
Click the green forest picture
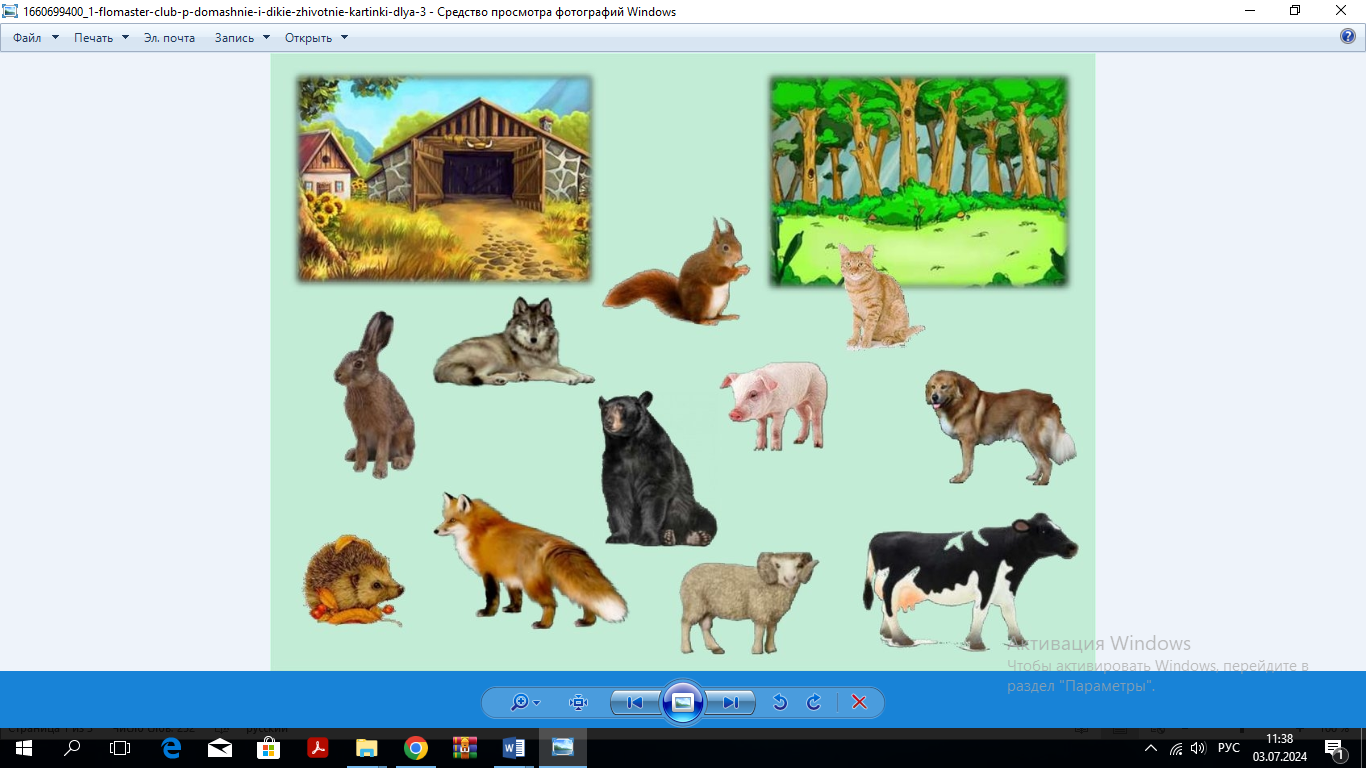[x=918, y=181]
